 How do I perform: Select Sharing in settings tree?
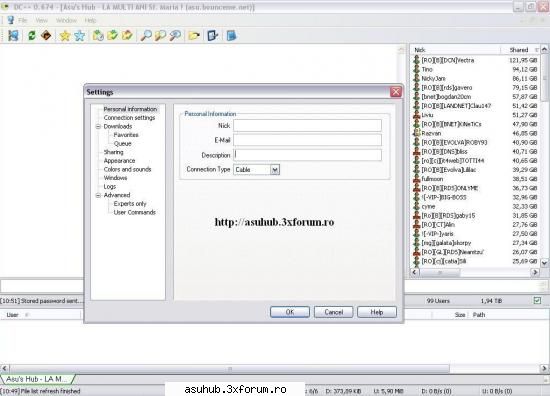113,152
